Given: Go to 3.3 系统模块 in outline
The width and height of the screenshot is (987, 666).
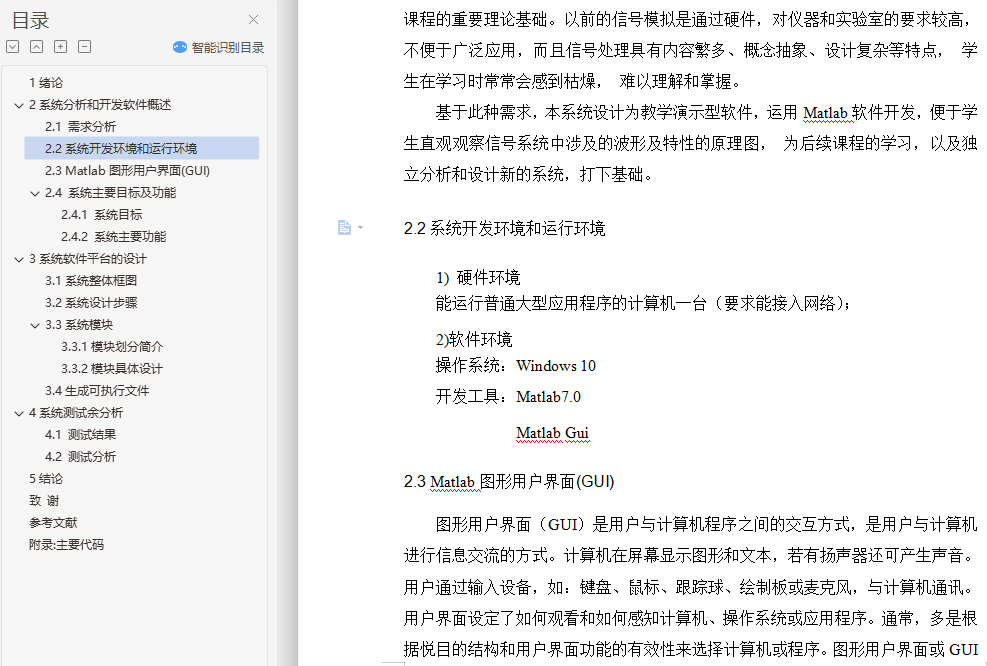Looking at the screenshot, I should click(x=79, y=325).
